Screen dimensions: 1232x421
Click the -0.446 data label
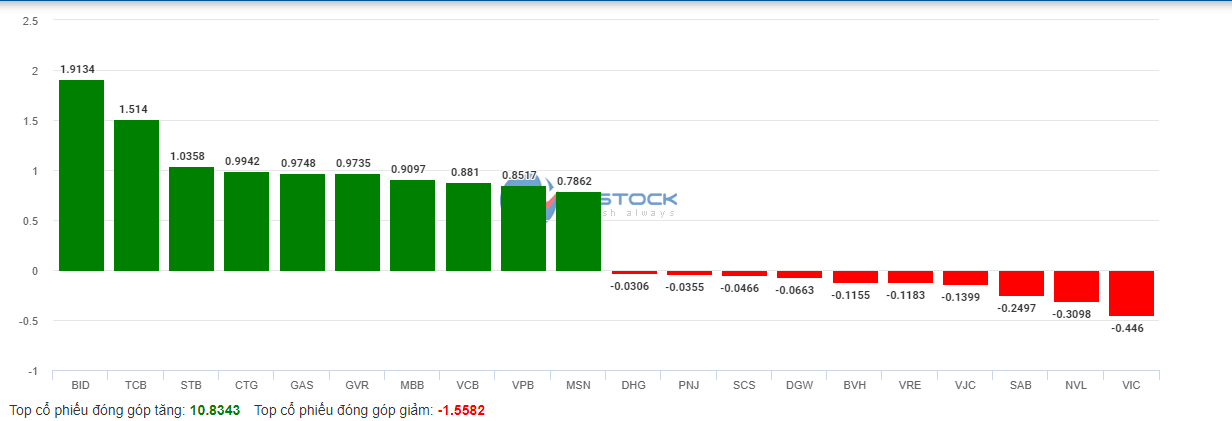click(x=1128, y=328)
